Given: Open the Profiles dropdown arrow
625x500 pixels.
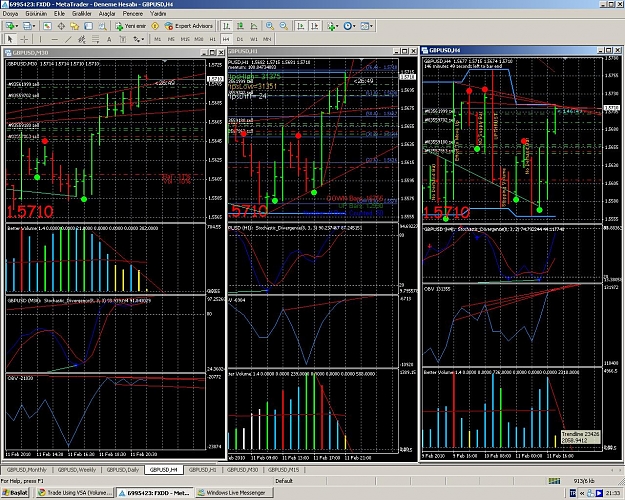Looking at the screenshot, I should [x=34, y=26].
